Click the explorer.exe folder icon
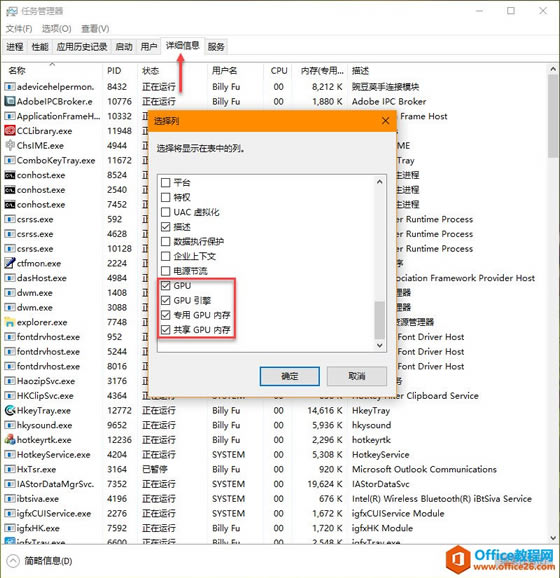The width and height of the screenshot is (560, 578). tap(10, 322)
